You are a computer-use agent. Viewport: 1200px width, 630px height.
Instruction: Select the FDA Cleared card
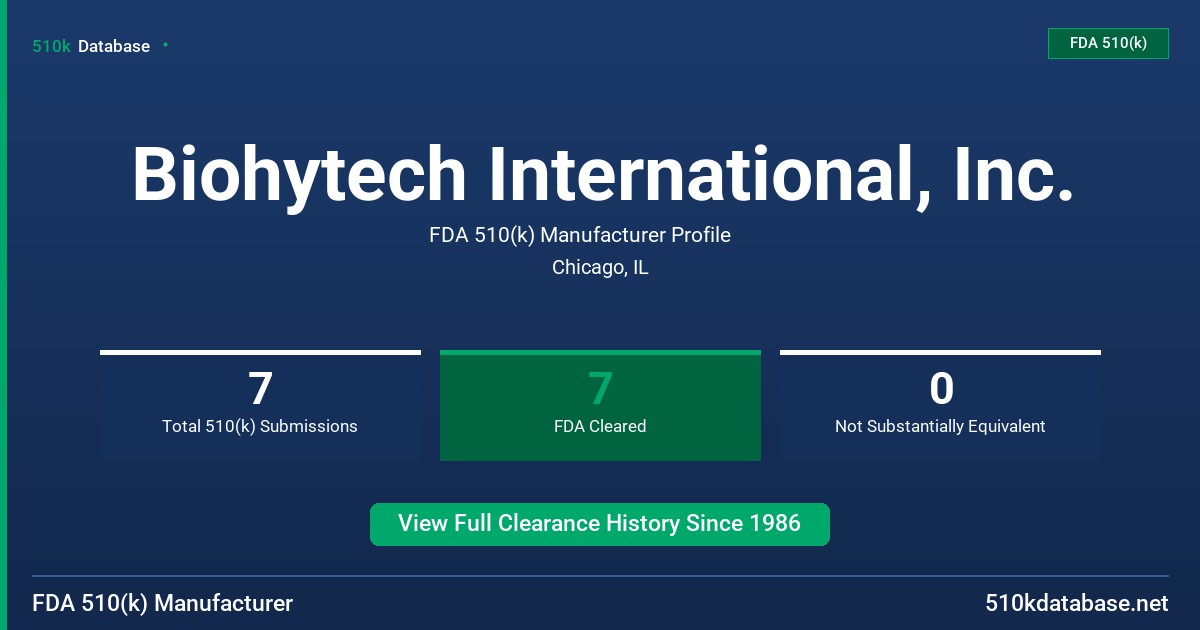click(x=600, y=405)
